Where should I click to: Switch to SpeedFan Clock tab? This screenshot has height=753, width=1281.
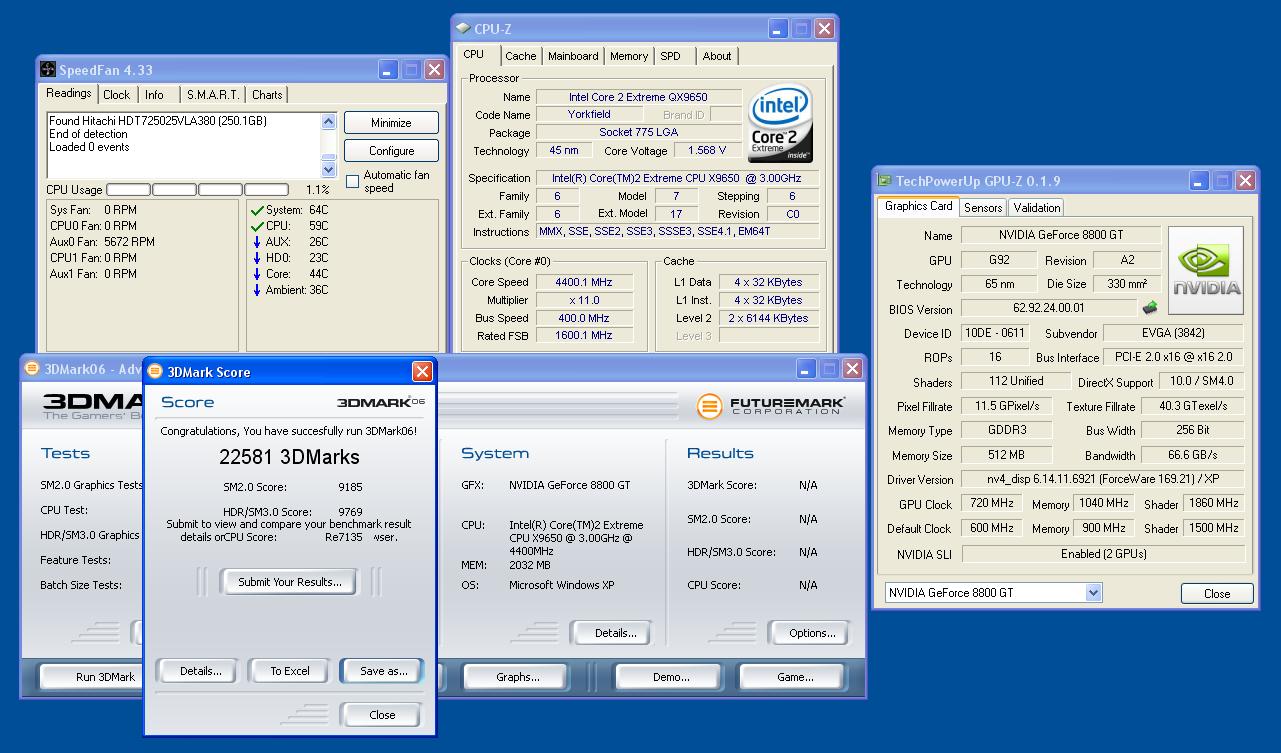click(116, 95)
